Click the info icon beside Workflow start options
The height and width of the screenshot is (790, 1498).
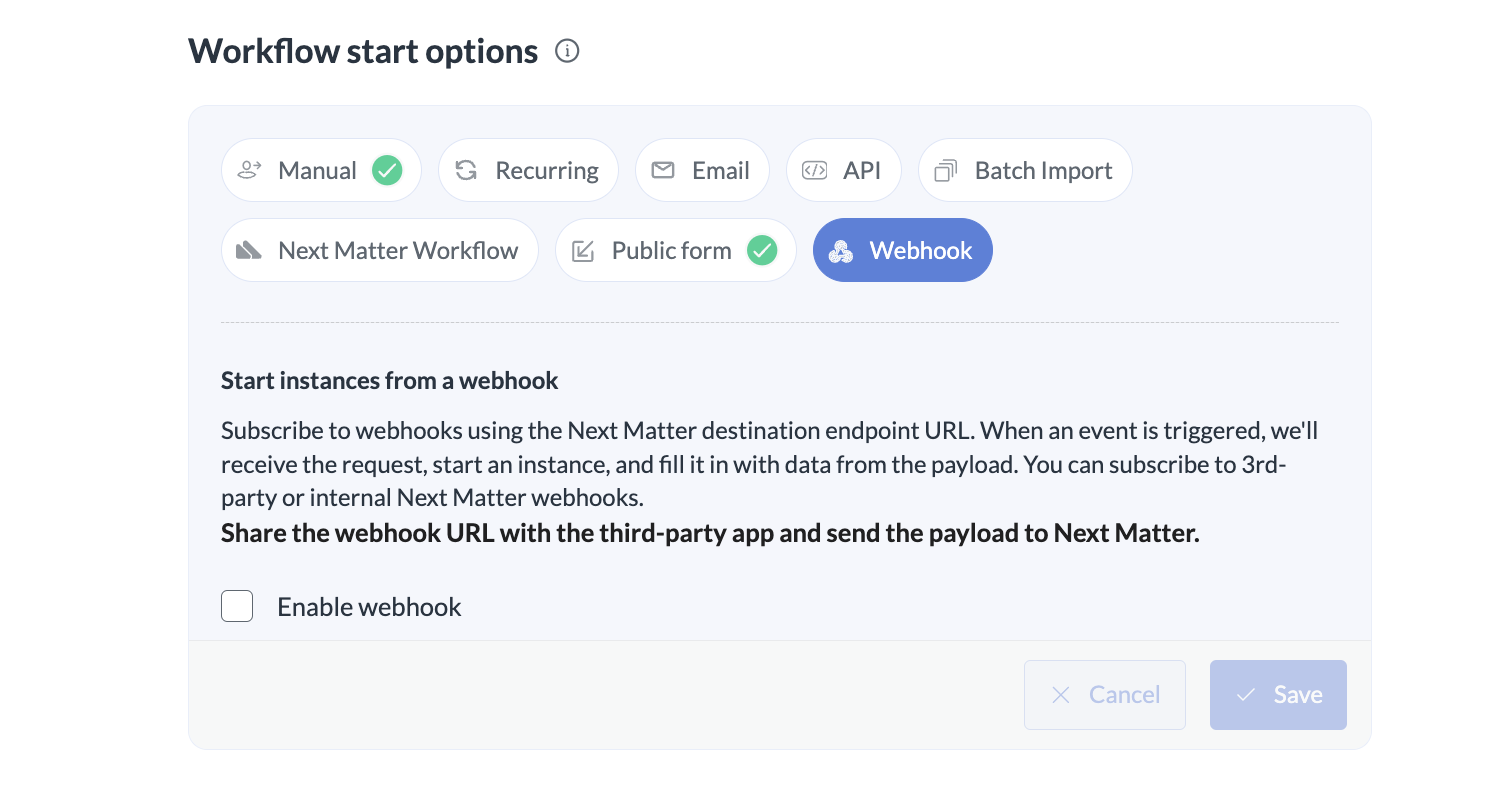pyautogui.click(x=567, y=51)
